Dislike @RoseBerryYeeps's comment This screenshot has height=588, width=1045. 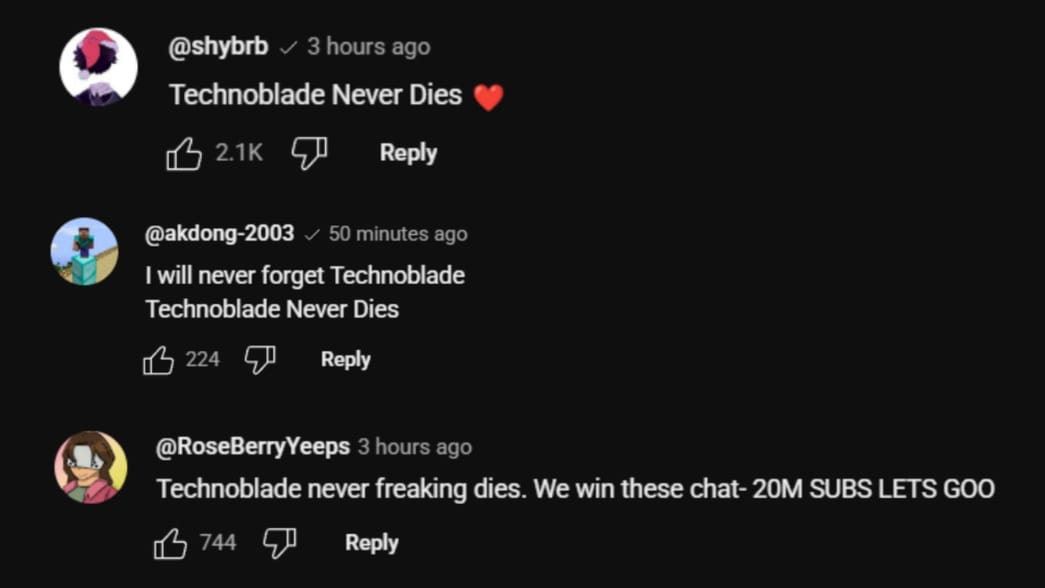(282, 541)
